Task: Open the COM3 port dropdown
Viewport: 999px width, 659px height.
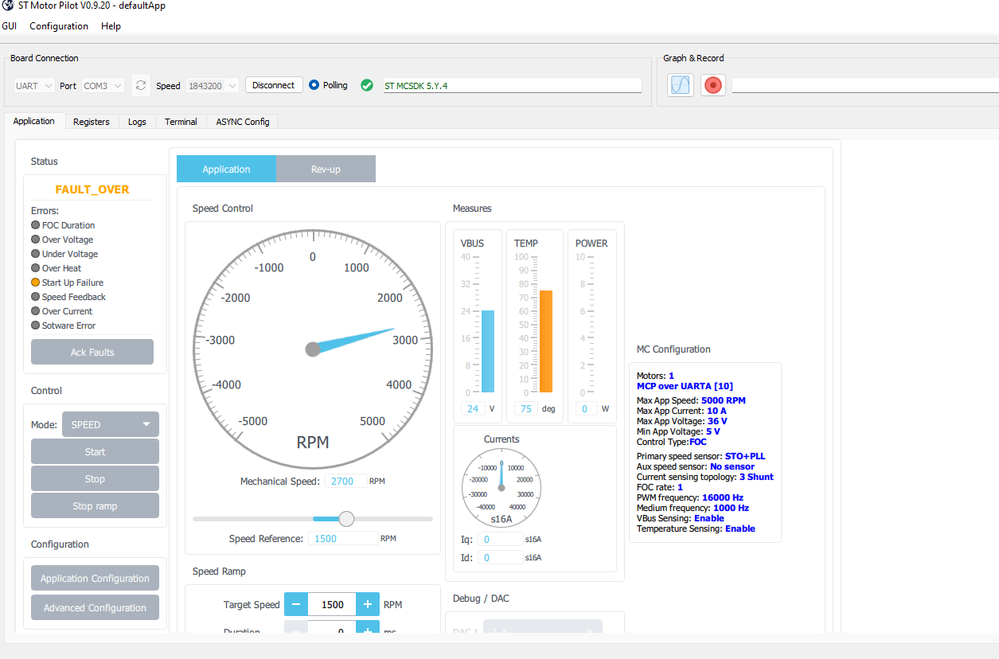Action: click(103, 85)
